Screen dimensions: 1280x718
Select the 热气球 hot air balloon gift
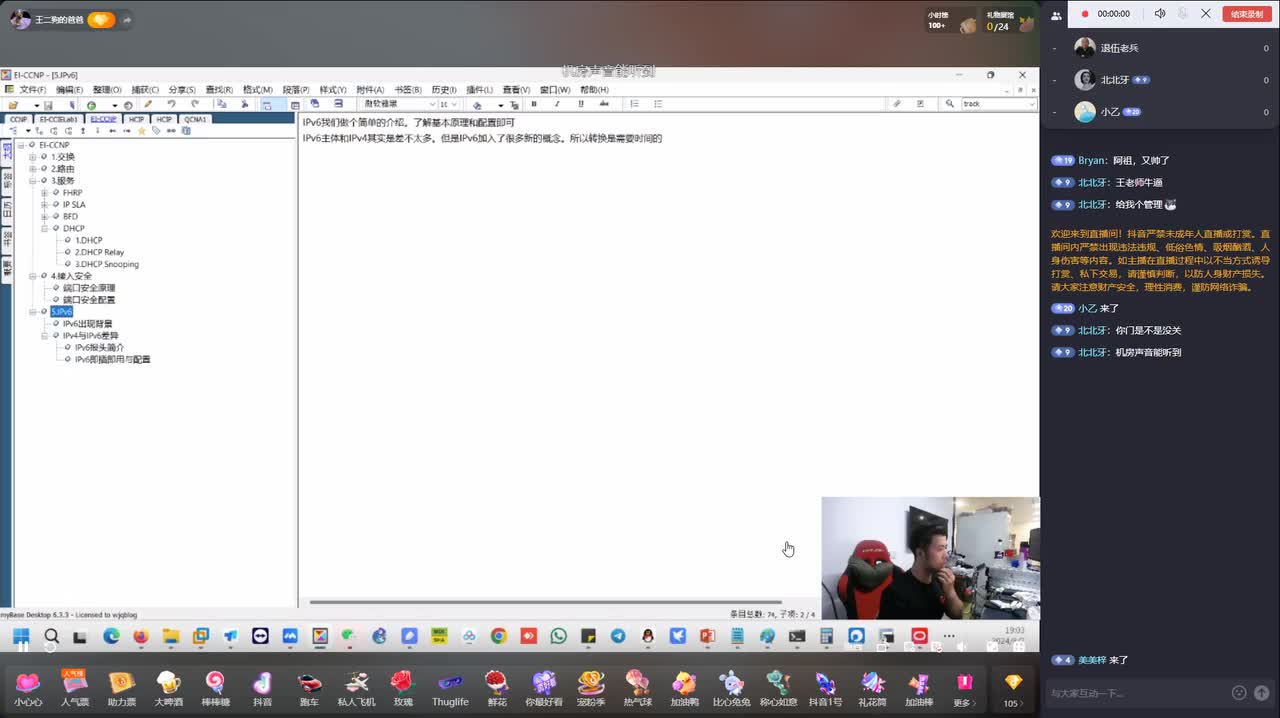[x=638, y=688]
